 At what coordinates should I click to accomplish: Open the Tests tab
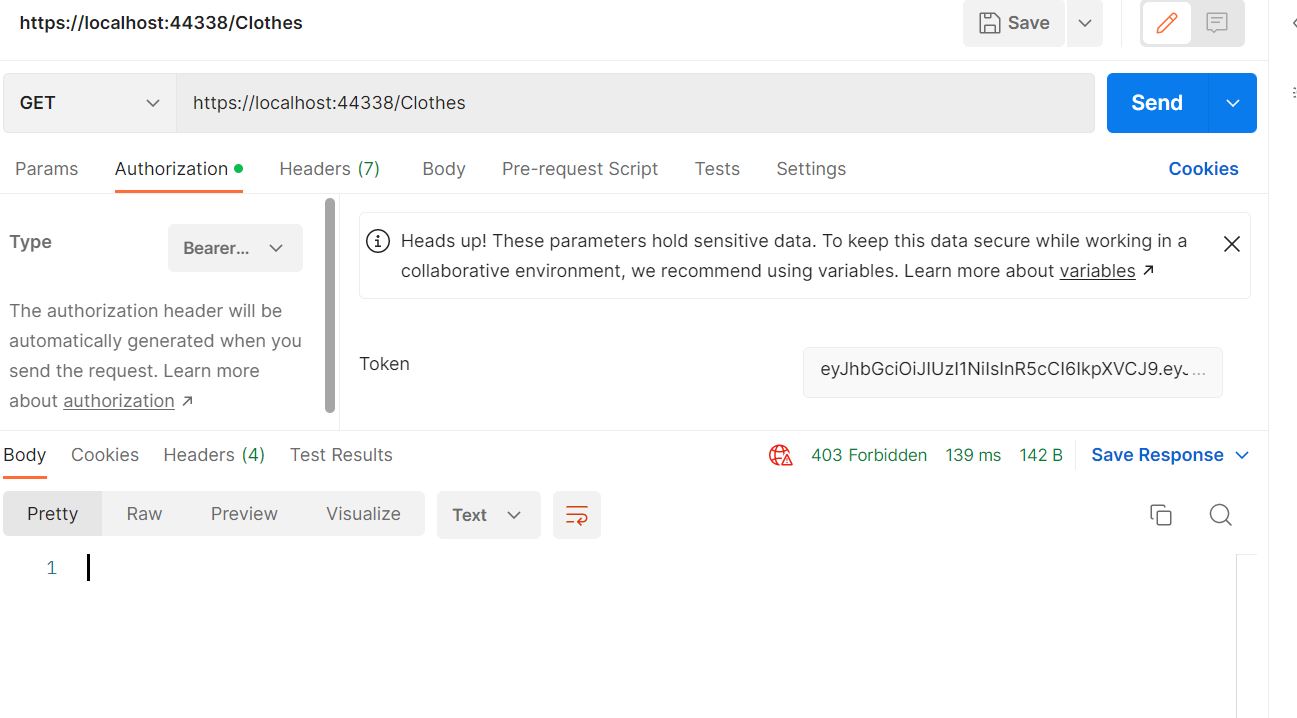coord(717,168)
